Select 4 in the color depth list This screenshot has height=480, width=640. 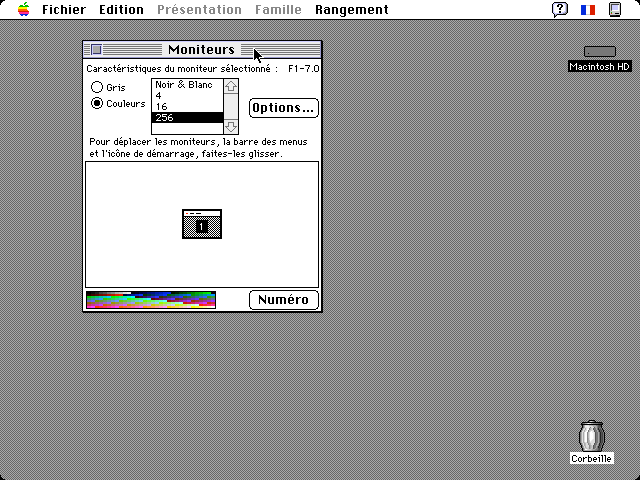click(x=187, y=96)
